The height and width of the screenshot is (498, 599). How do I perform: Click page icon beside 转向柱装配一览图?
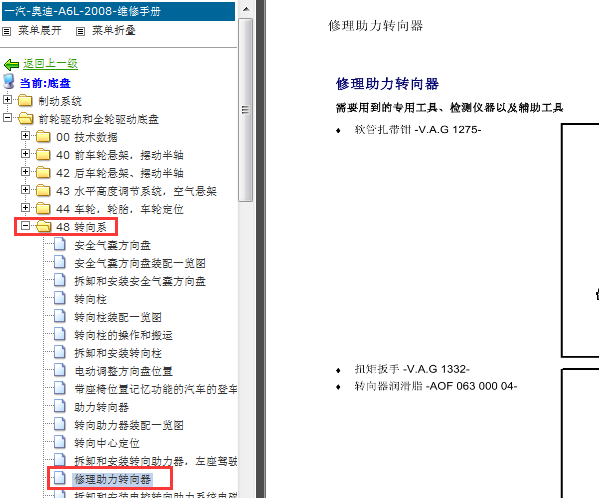click(x=60, y=315)
